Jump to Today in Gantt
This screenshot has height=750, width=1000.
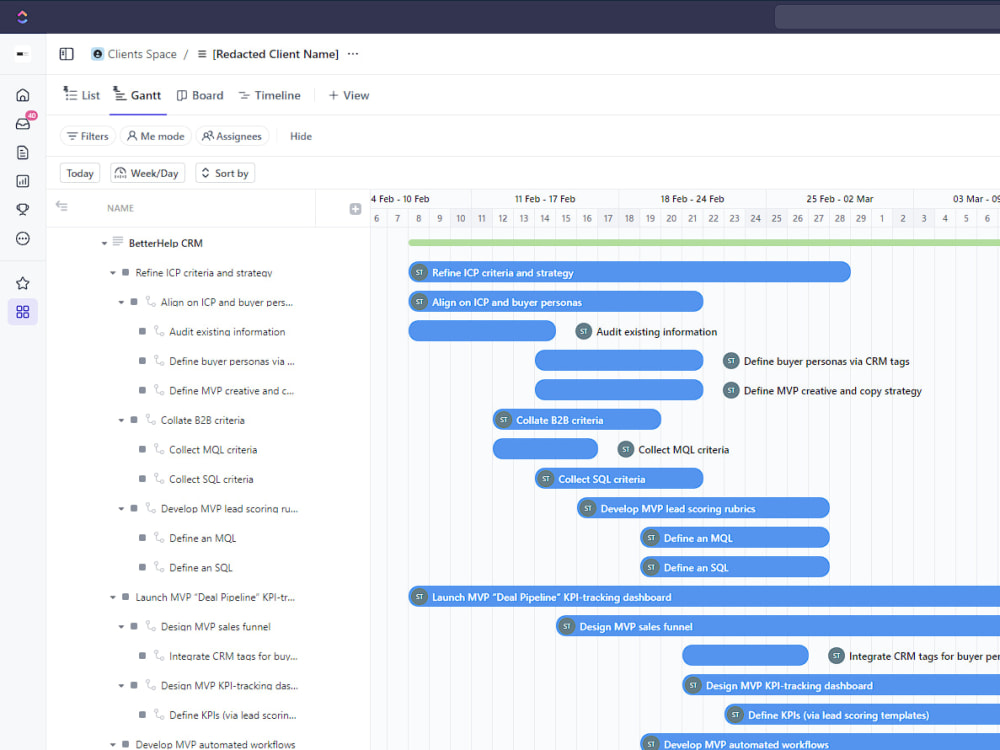coord(80,173)
